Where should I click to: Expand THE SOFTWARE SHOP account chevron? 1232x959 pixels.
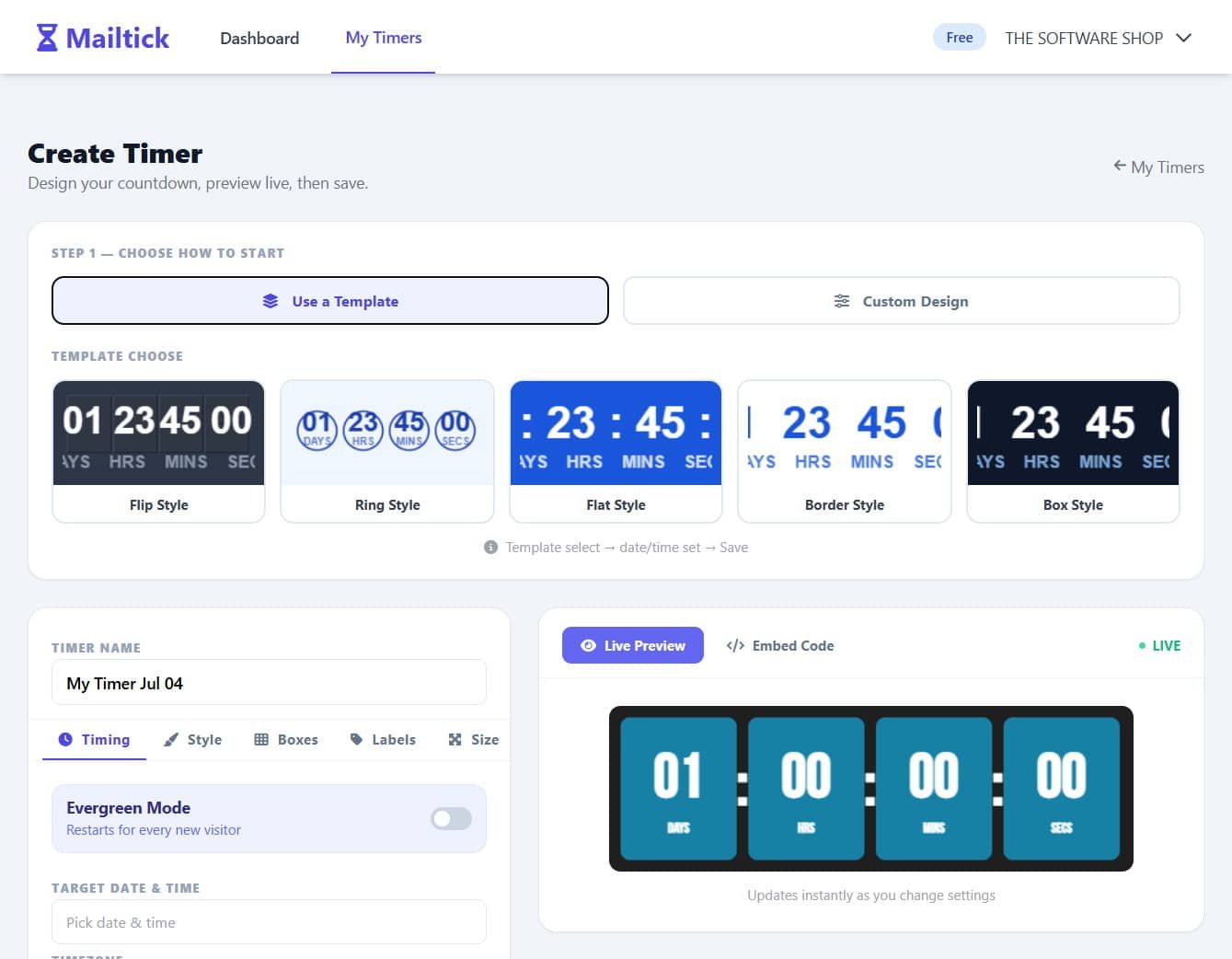(x=1184, y=38)
